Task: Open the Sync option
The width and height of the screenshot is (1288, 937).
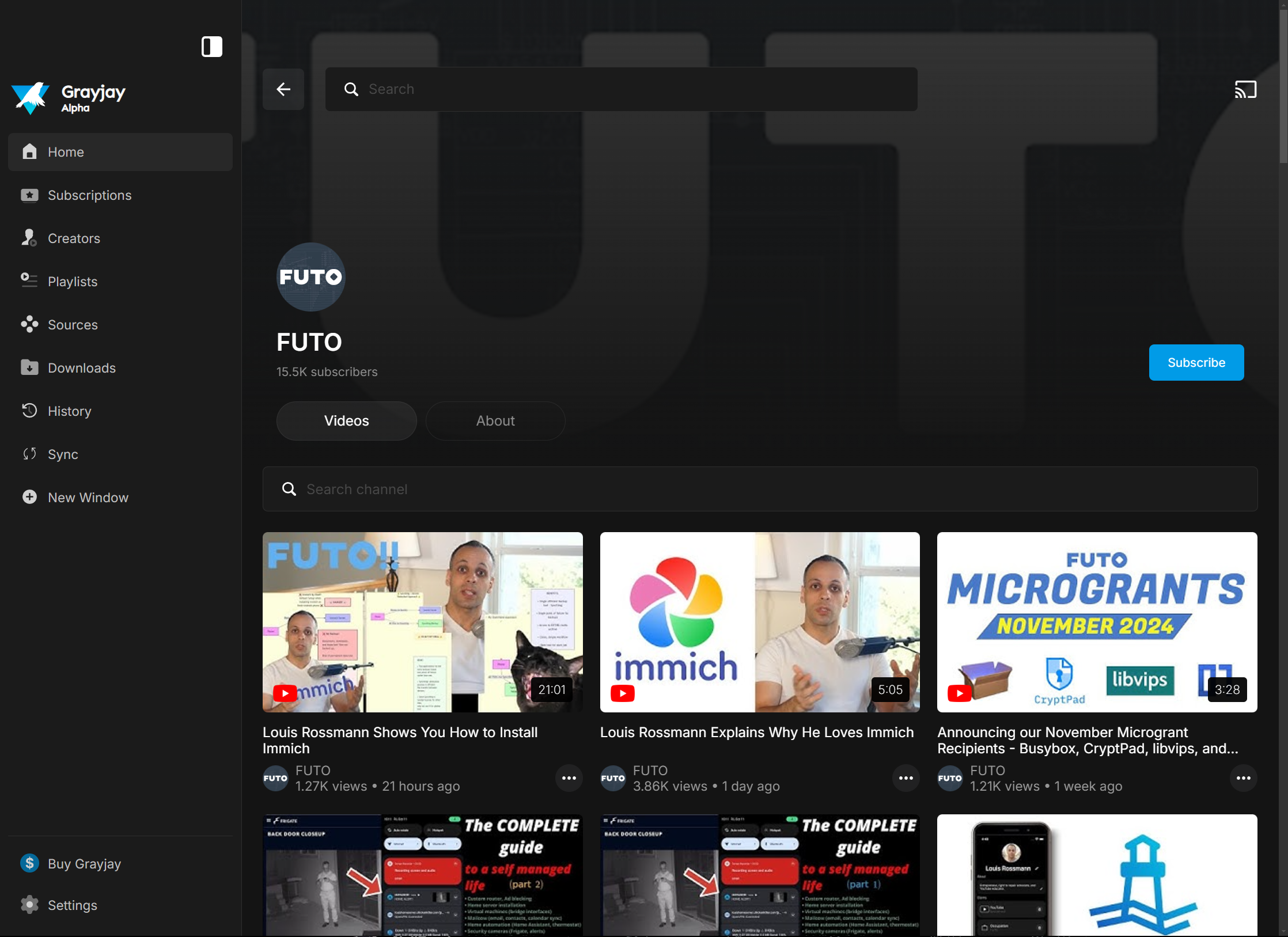Action: pyautogui.click(x=62, y=454)
